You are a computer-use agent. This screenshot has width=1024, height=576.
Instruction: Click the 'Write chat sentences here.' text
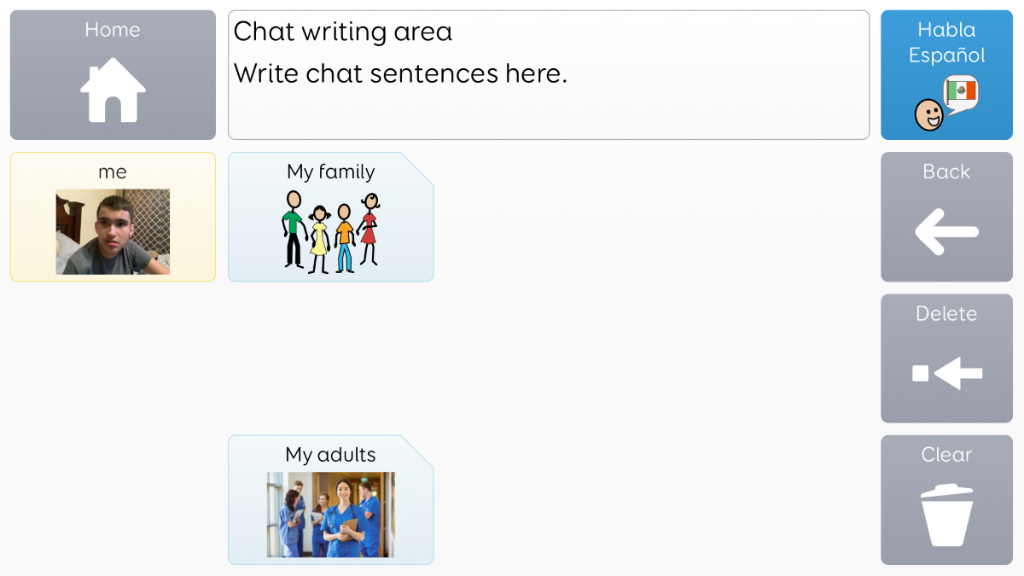400,74
